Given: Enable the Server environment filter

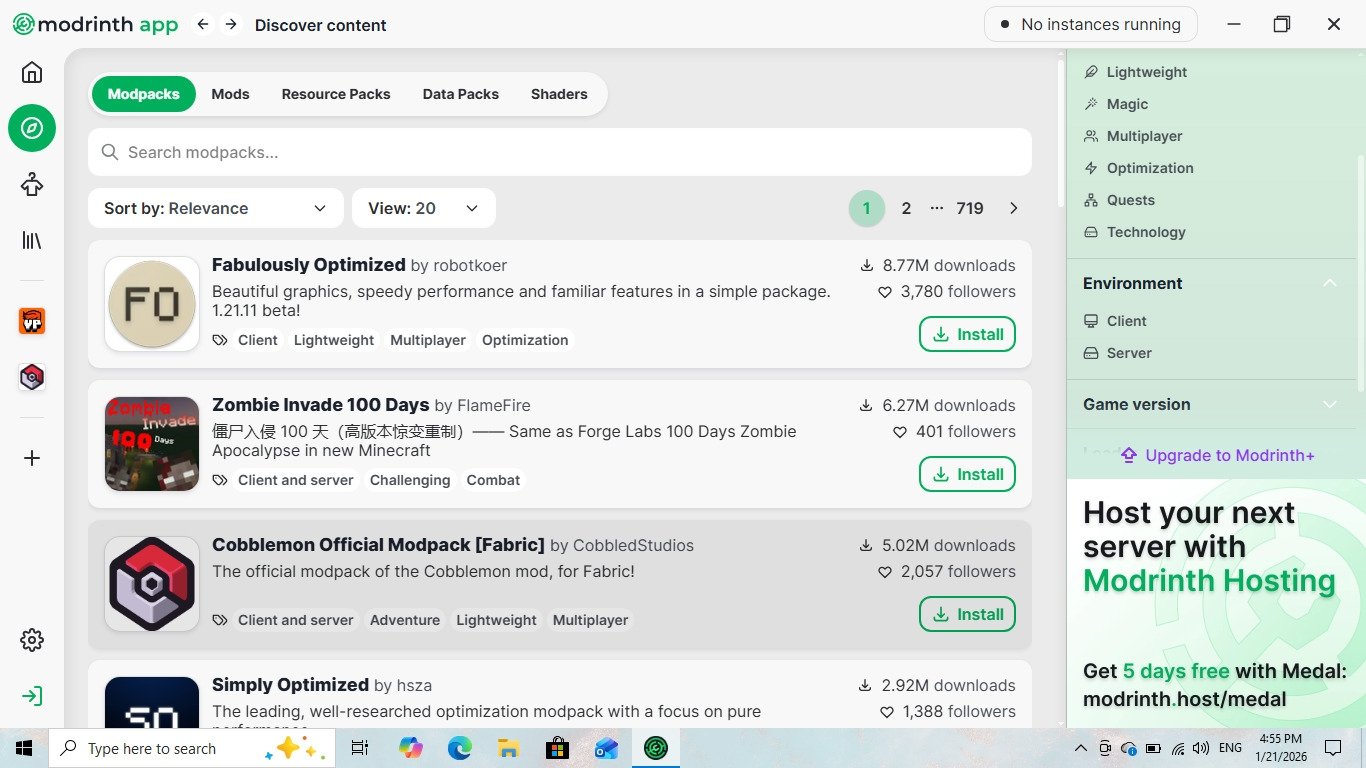Looking at the screenshot, I should tap(1129, 353).
